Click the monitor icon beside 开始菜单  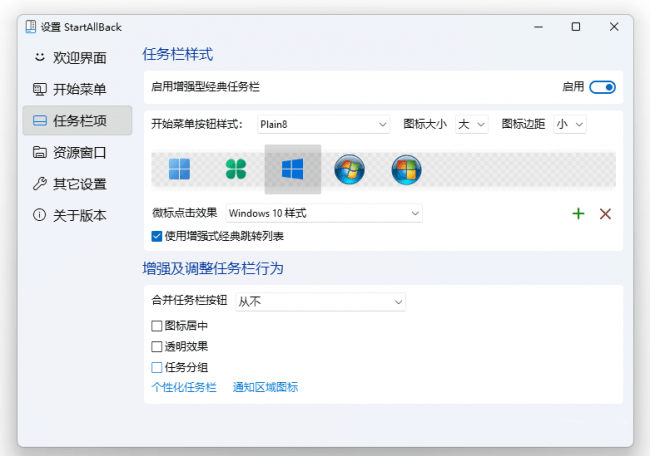[39, 89]
